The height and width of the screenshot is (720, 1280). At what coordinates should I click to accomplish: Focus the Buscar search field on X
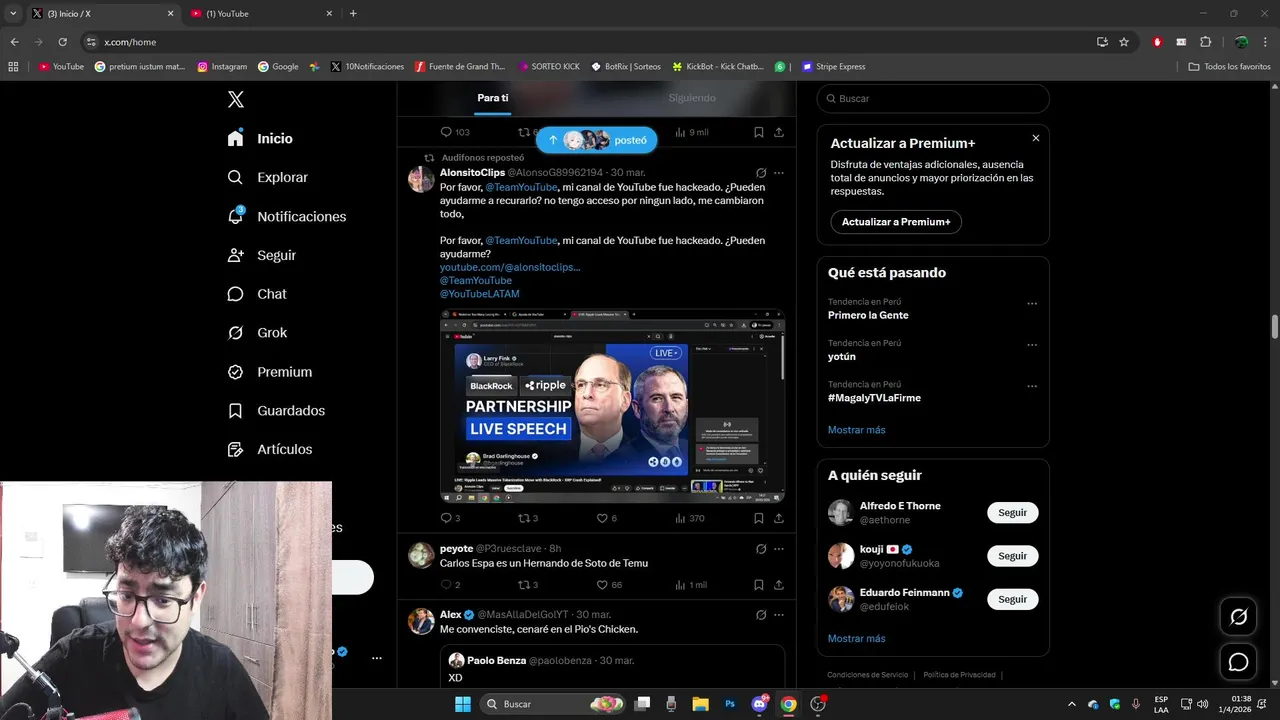point(933,99)
